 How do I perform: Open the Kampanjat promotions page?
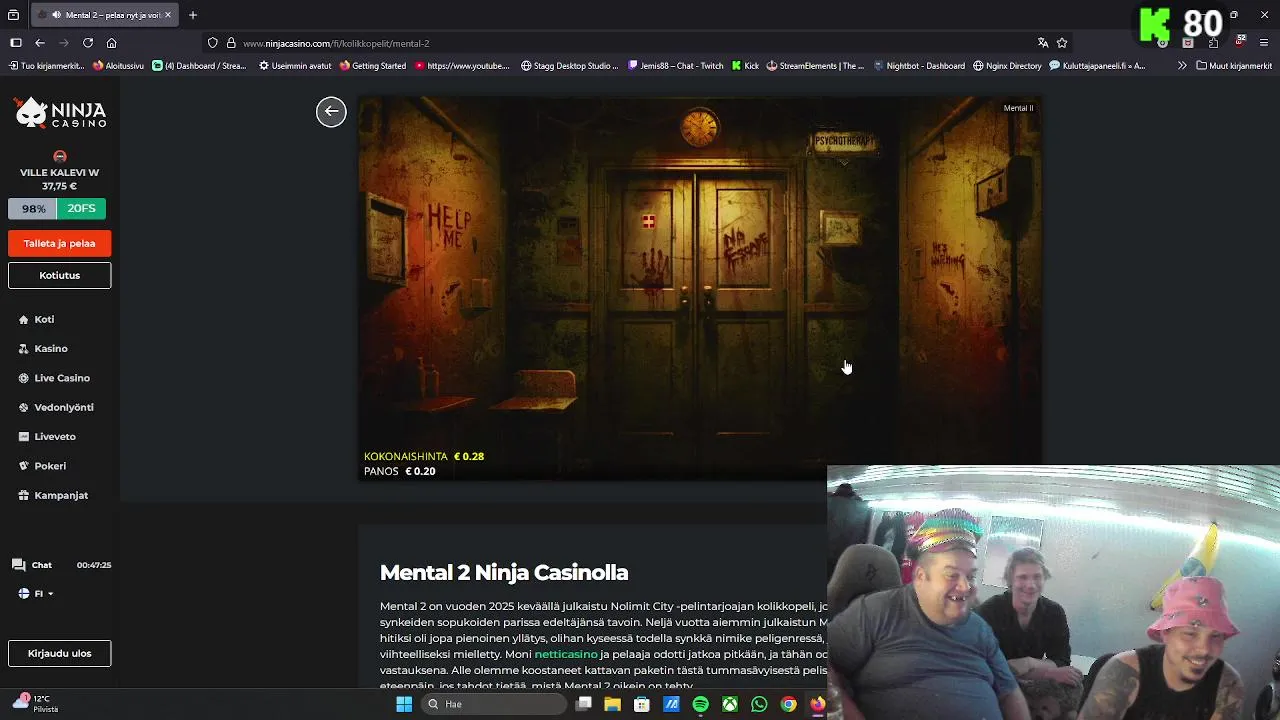pyautogui.click(x=54, y=495)
